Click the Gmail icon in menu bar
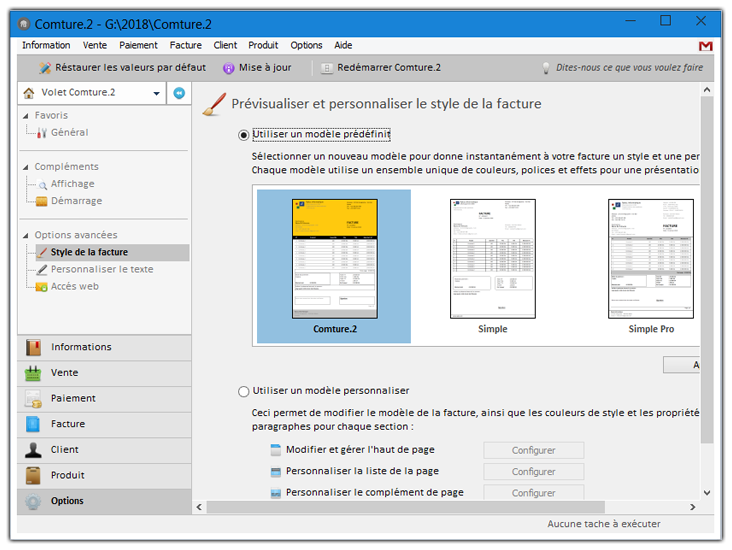The width and height of the screenshot is (732, 550). point(706,46)
